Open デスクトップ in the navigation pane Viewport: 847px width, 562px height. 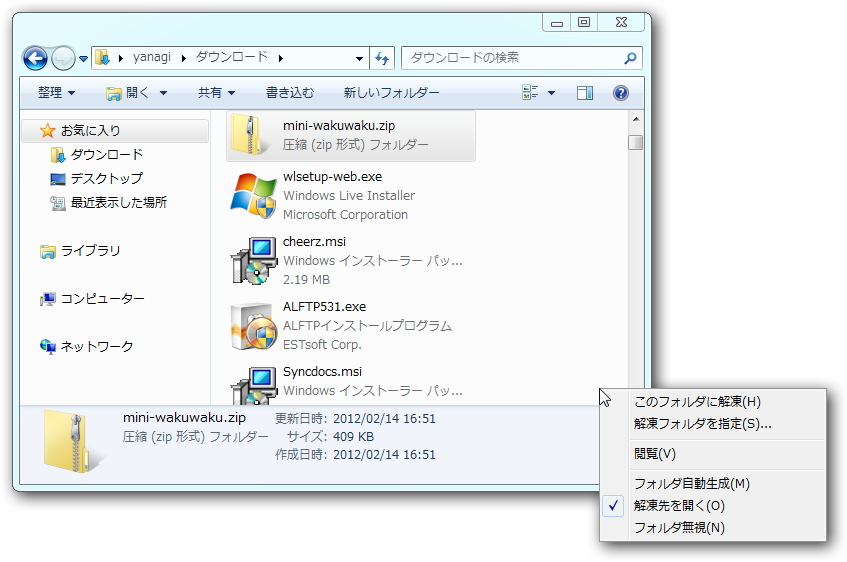coord(107,178)
